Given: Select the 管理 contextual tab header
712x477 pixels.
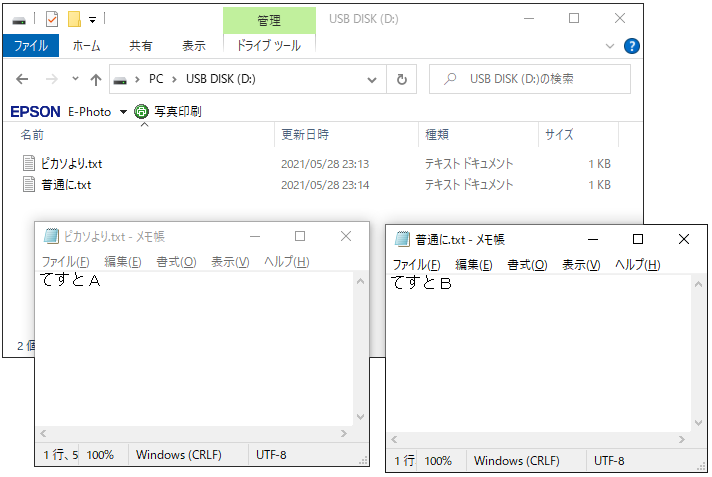Looking at the screenshot, I should [269, 20].
